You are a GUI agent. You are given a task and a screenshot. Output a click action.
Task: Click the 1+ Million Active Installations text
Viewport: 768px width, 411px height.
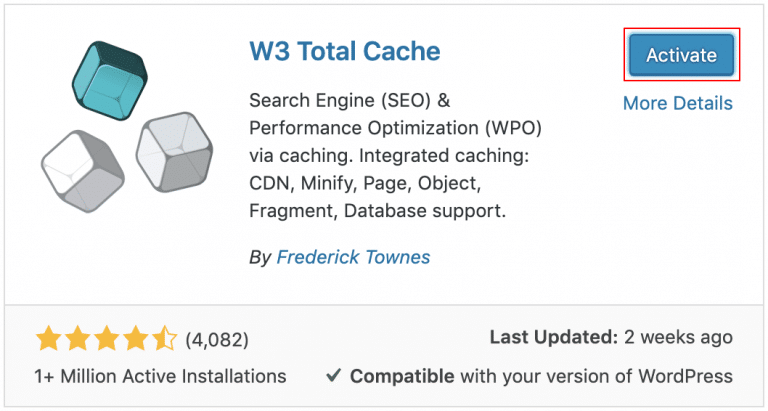160,377
